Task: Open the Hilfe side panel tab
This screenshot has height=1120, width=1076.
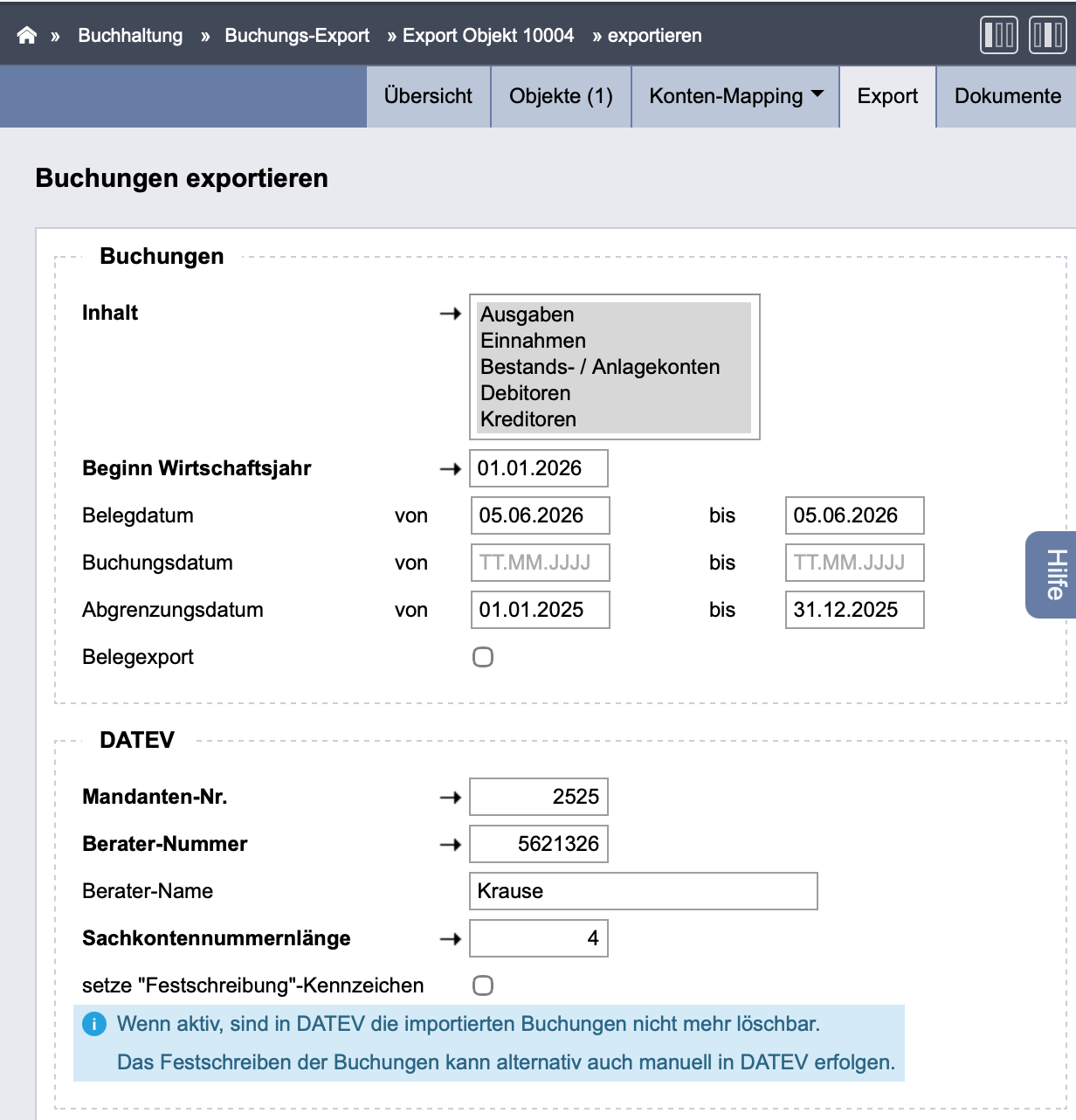Action: tap(1052, 575)
